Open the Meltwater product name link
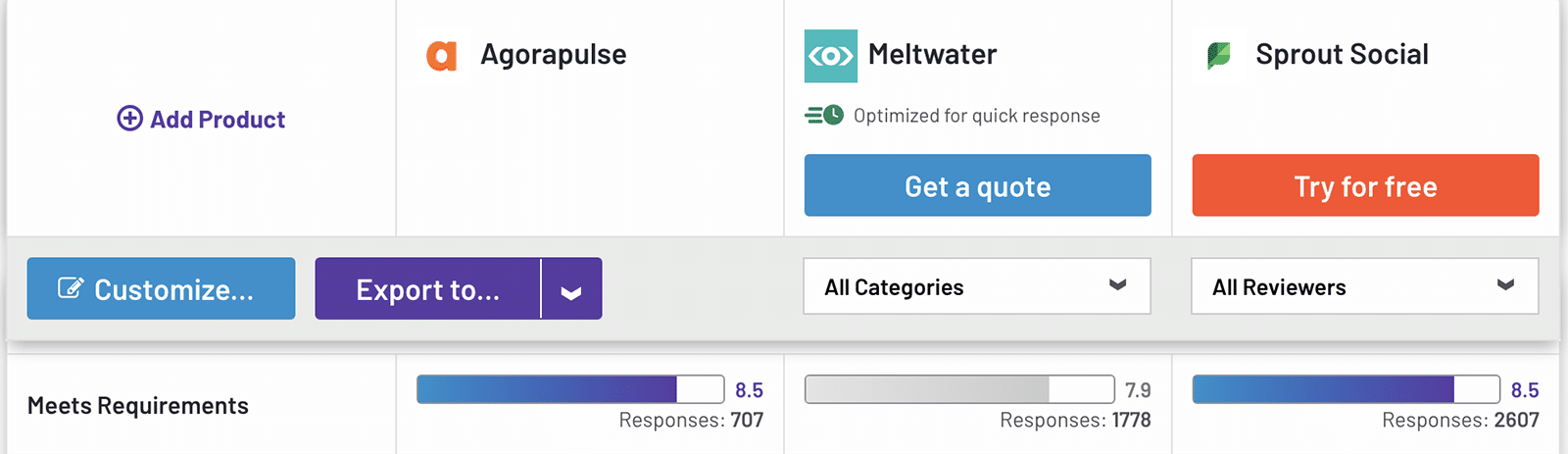Image resolution: width=1568 pixels, height=454 pixels. click(932, 55)
